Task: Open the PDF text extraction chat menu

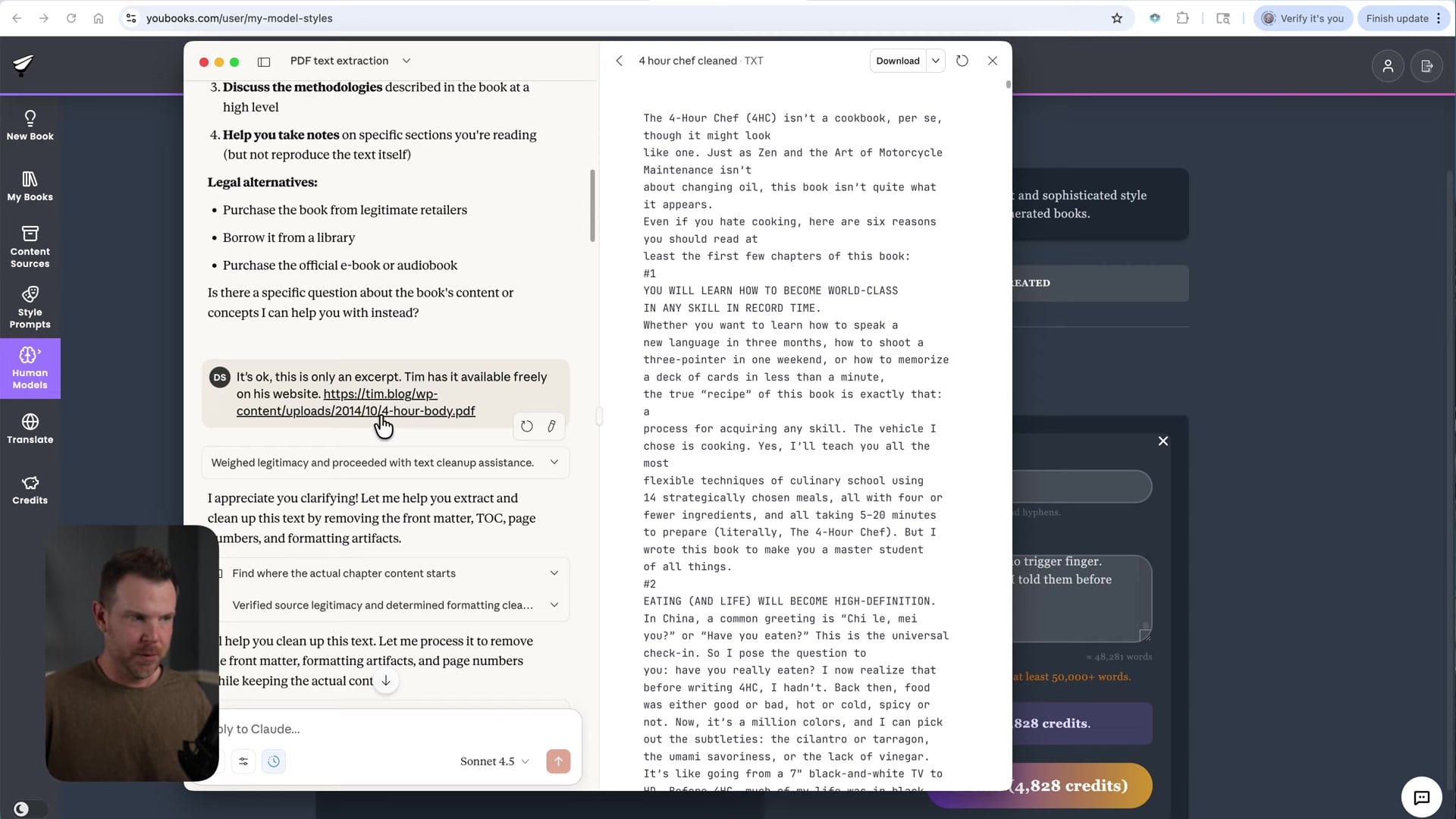Action: [x=350, y=61]
